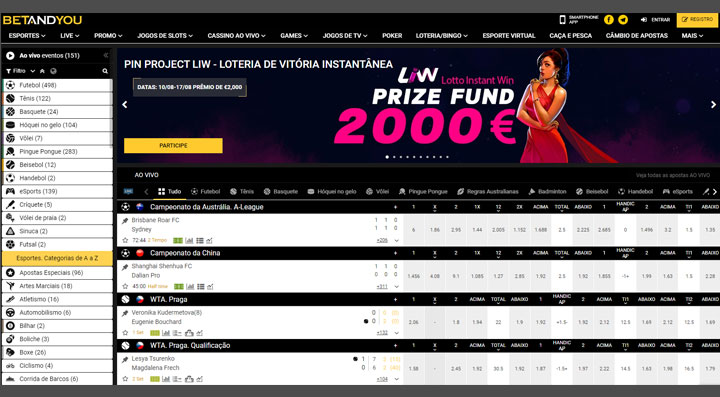This screenshot has height=397, width=720.
Task: Switch to the Tudo sports tab
Action: point(169,192)
